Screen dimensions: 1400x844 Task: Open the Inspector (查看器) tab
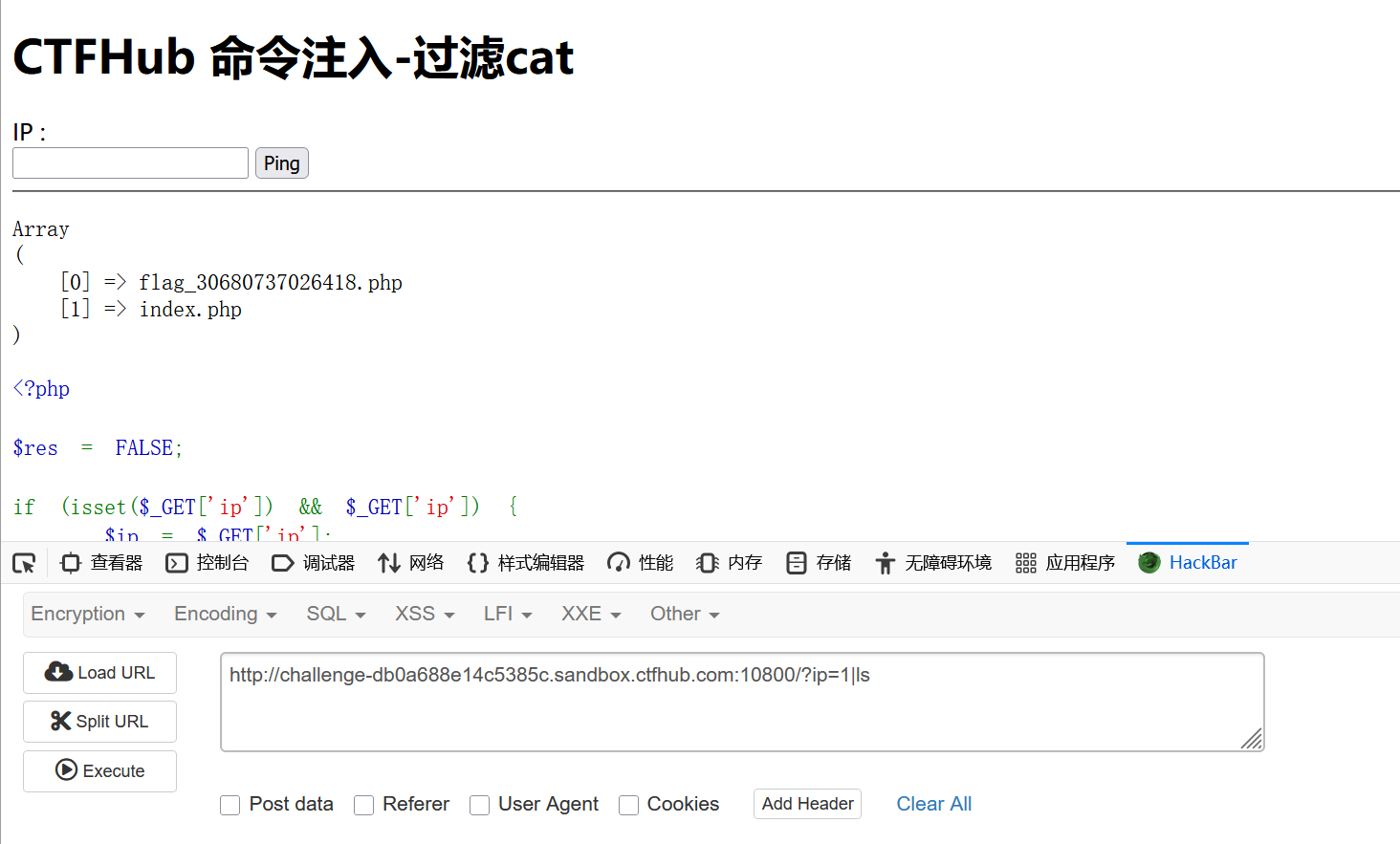coord(101,563)
